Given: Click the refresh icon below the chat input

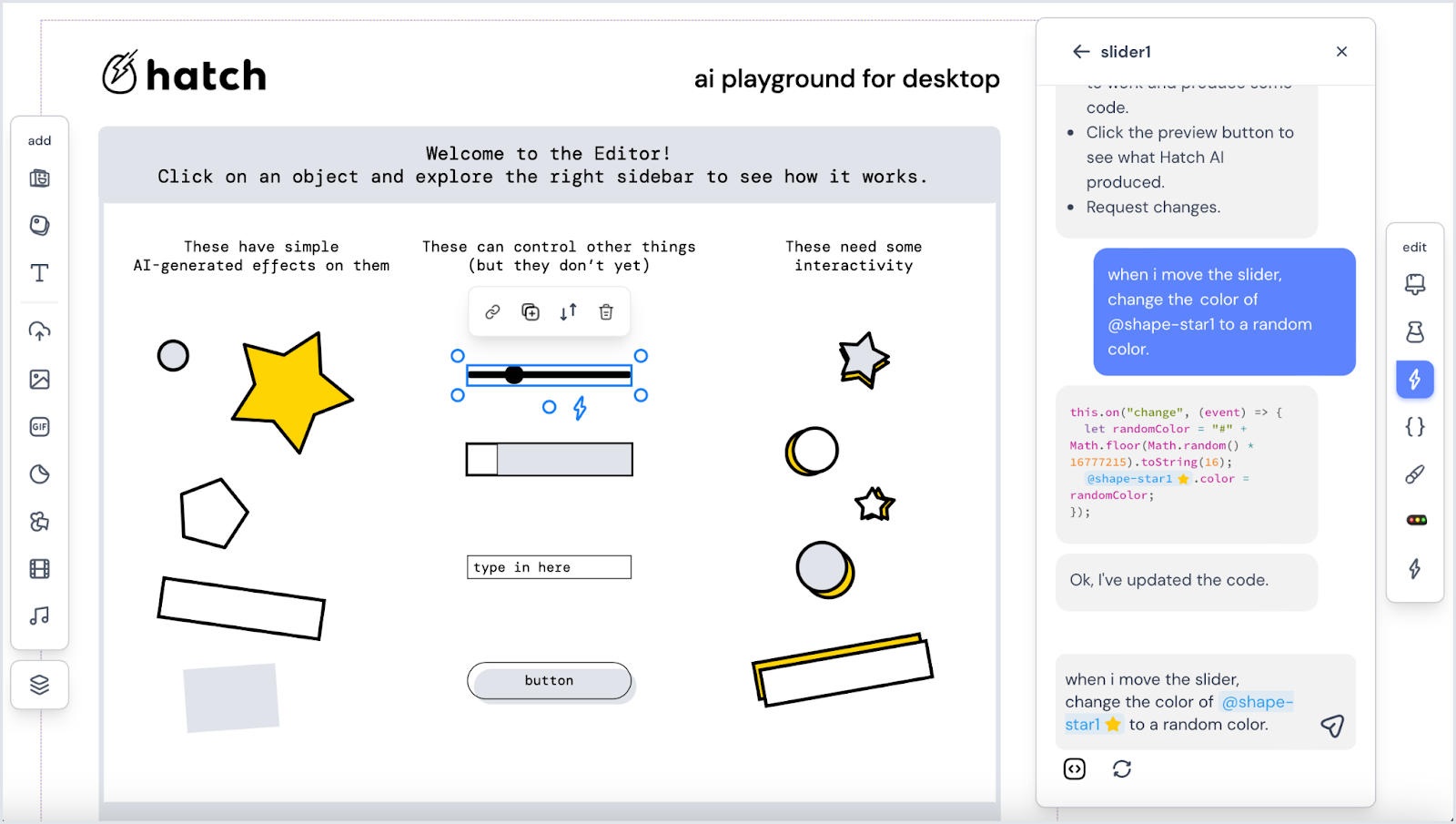Looking at the screenshot, I should pos(1122,768).
